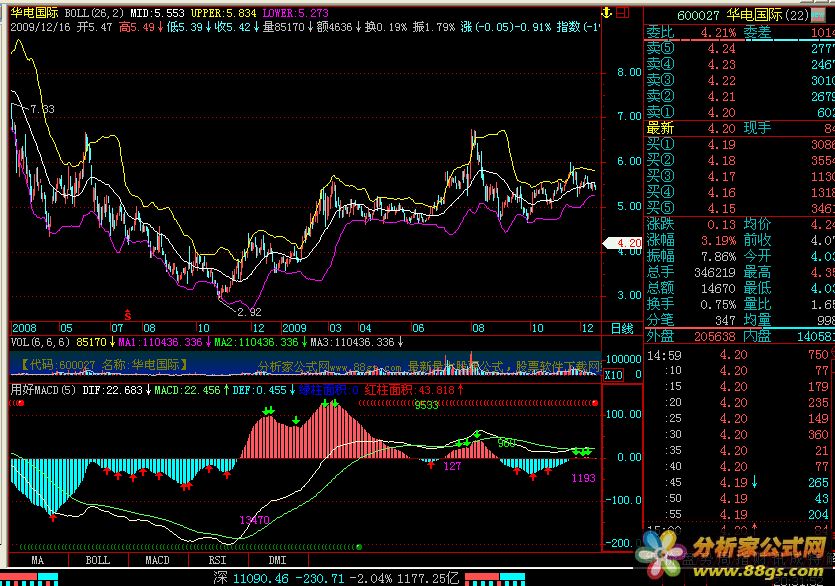Click the 用好MACD(5) indicator label
Image resolution: width=835 pixels, height=586 pixels.
point(43,390)
